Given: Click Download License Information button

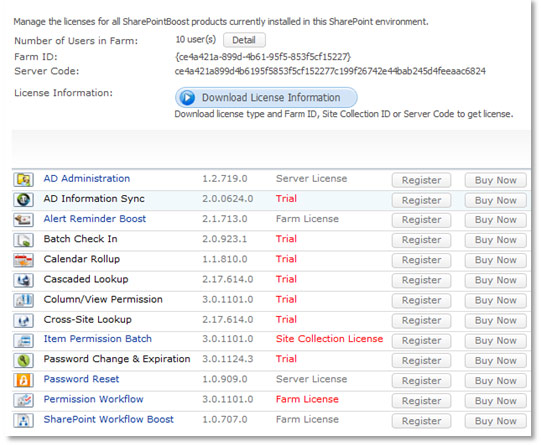Looking at the screenshot, I should tap(266, 98).
